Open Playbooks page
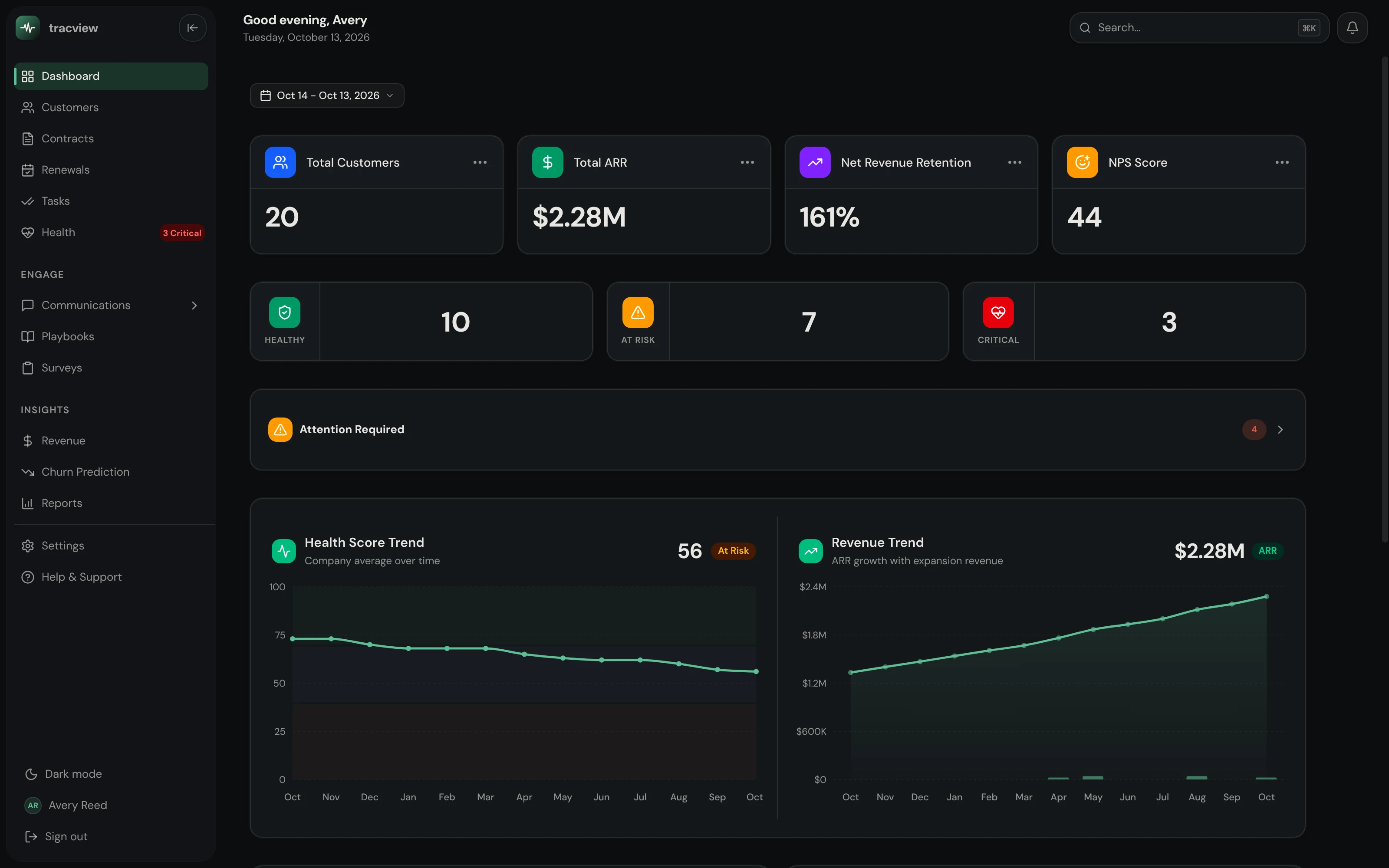The height and width of the screenshot is (868, 1389). 112,336
